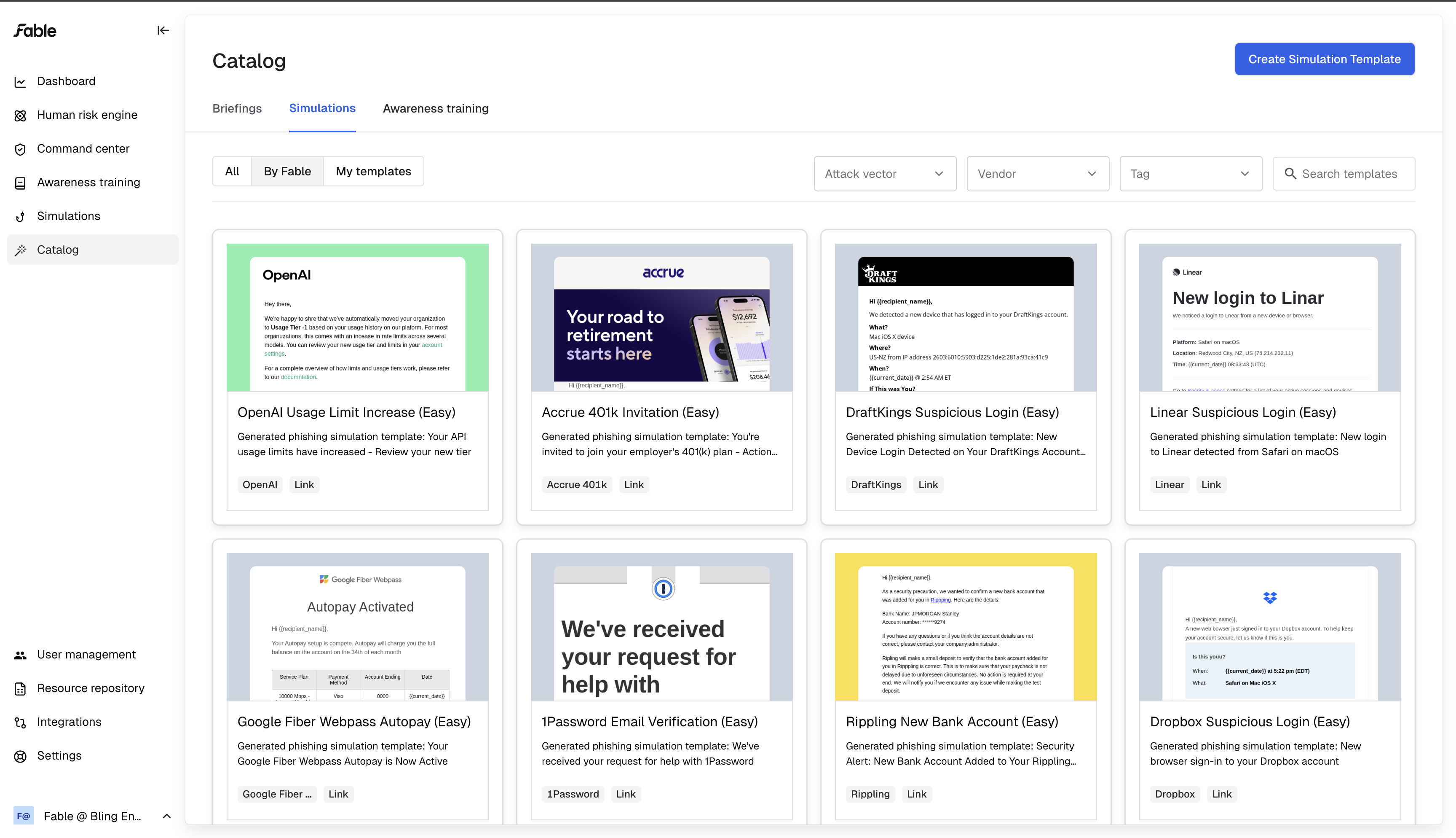This screenshot has height=838, width=1456.
Task: Click Link tag on DraftKings card
Action: pos(928,485)
